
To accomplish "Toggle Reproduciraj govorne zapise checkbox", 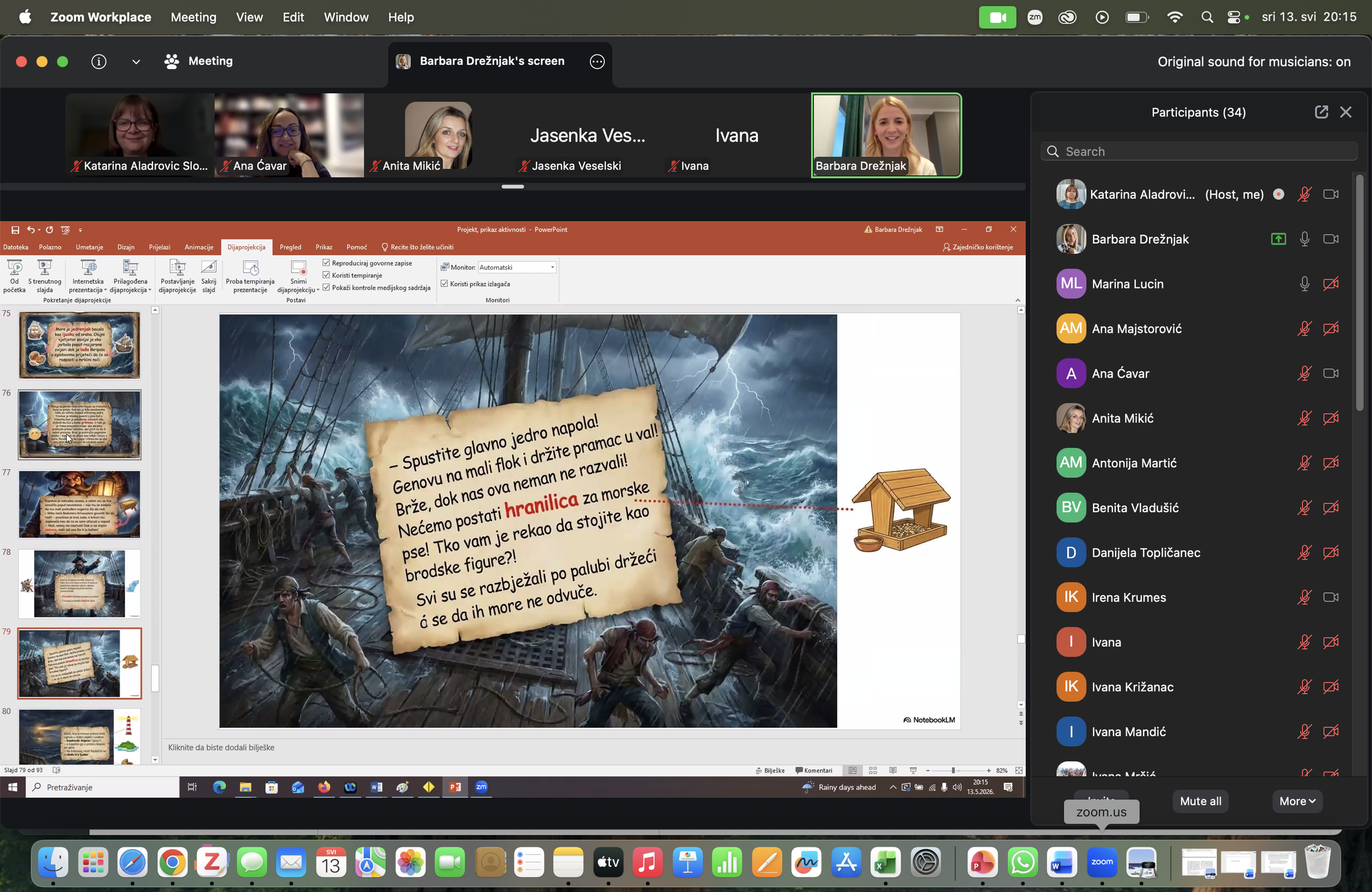I will pos(327,263).
